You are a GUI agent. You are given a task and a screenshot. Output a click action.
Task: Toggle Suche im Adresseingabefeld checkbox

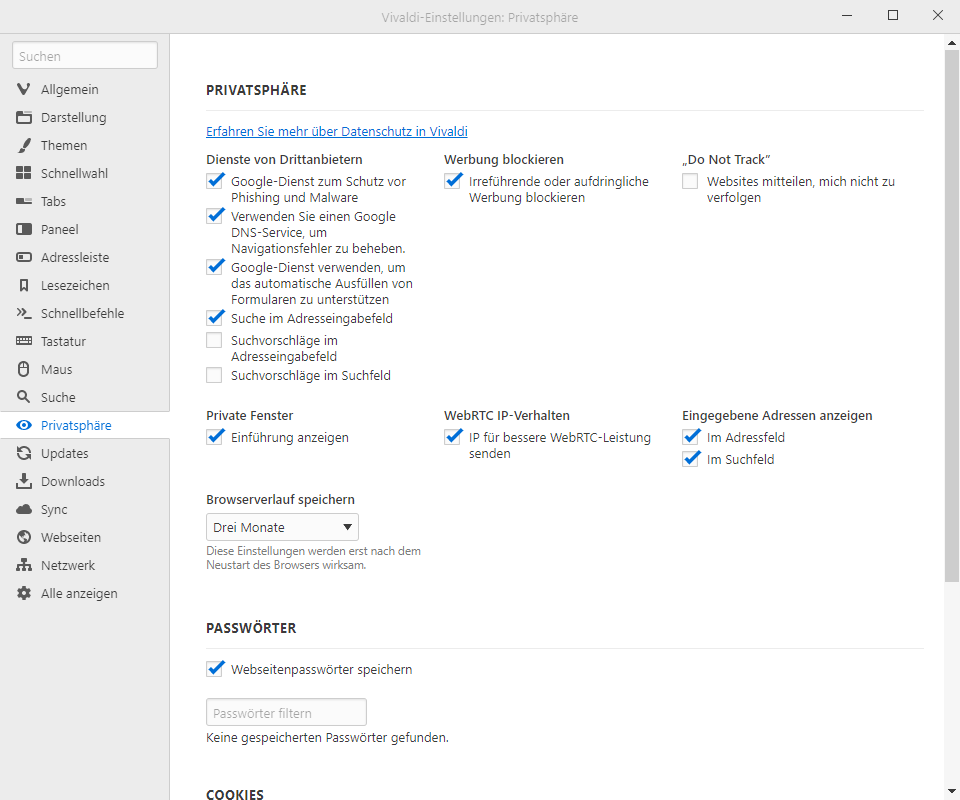point(215,318)
